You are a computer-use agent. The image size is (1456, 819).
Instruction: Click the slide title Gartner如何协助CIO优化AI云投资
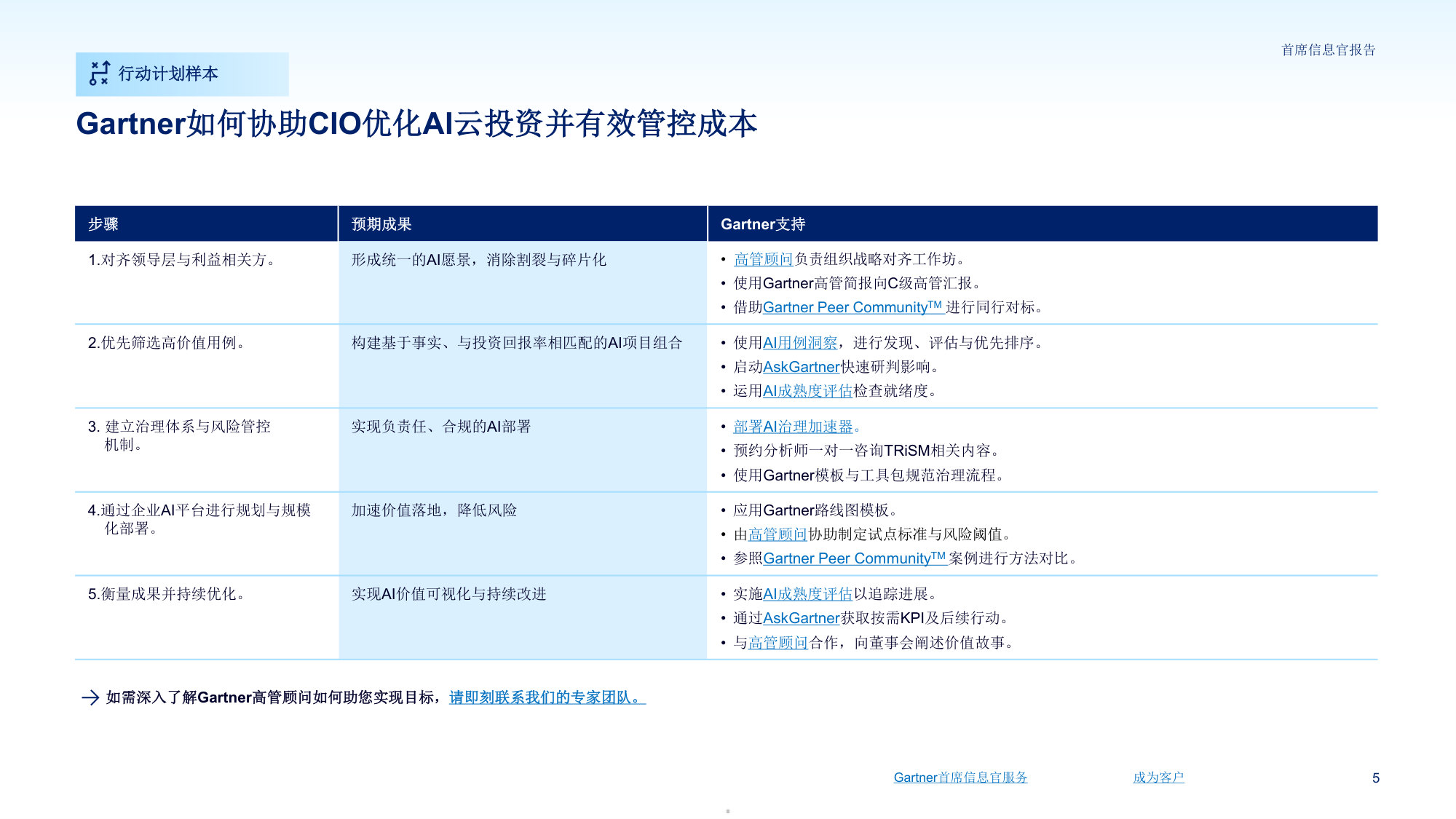point(416,124)
